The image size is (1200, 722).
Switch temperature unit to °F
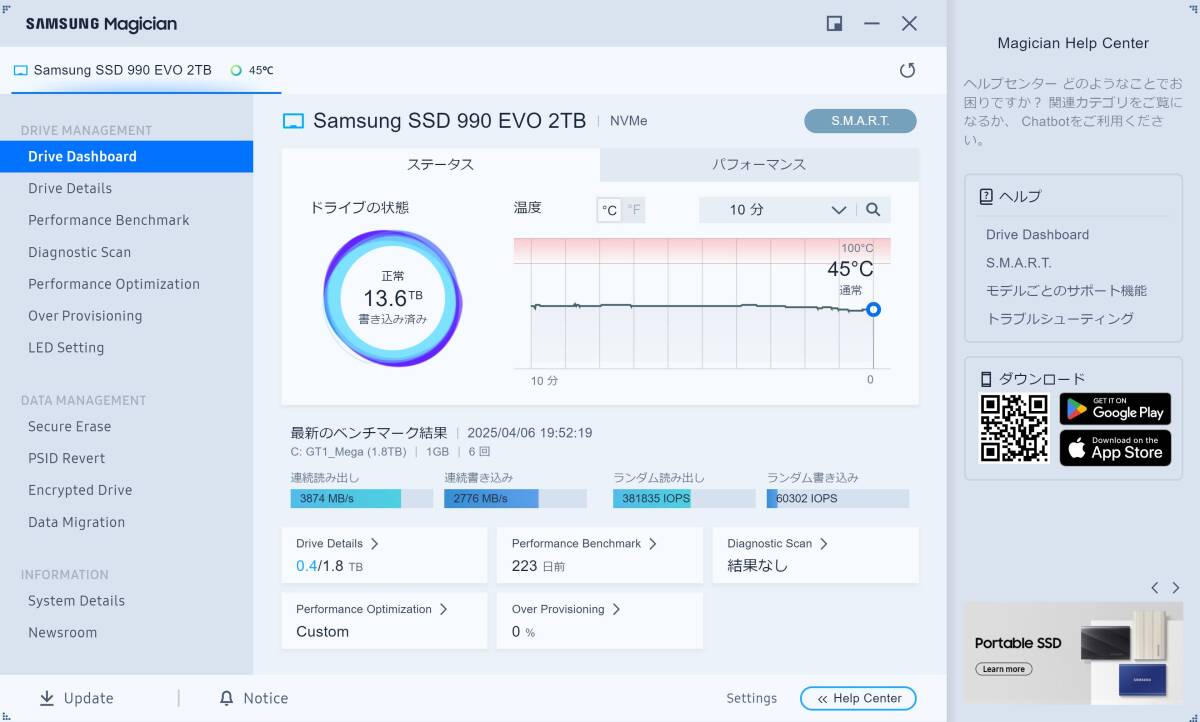(634, 210)
